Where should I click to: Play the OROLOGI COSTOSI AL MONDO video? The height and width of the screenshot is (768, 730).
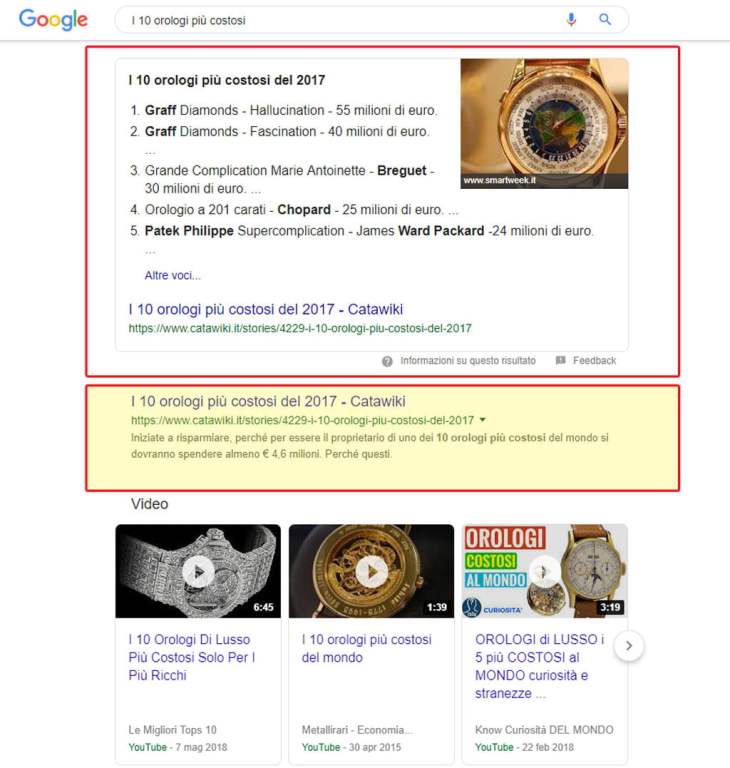click(x=544, y=571)
